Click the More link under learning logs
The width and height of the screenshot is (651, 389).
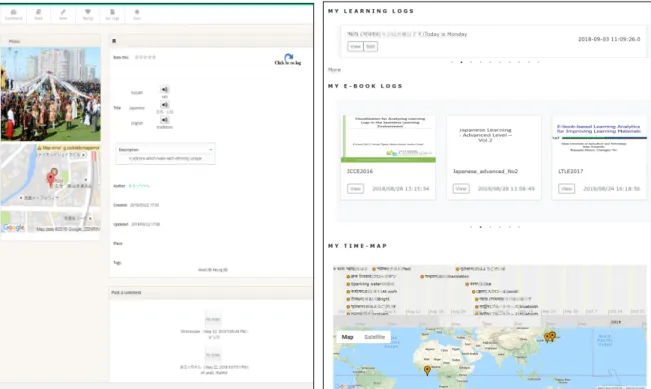click(334, 70)
